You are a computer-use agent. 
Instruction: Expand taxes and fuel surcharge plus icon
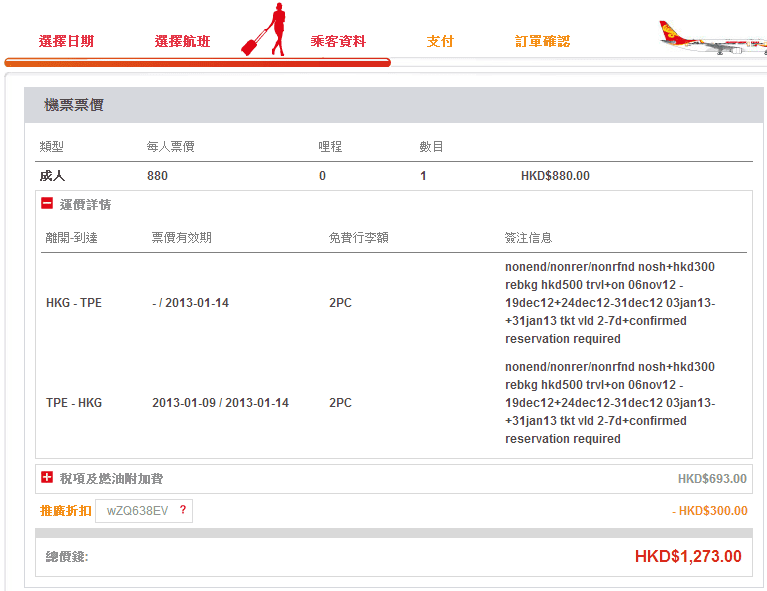(47, 478)
